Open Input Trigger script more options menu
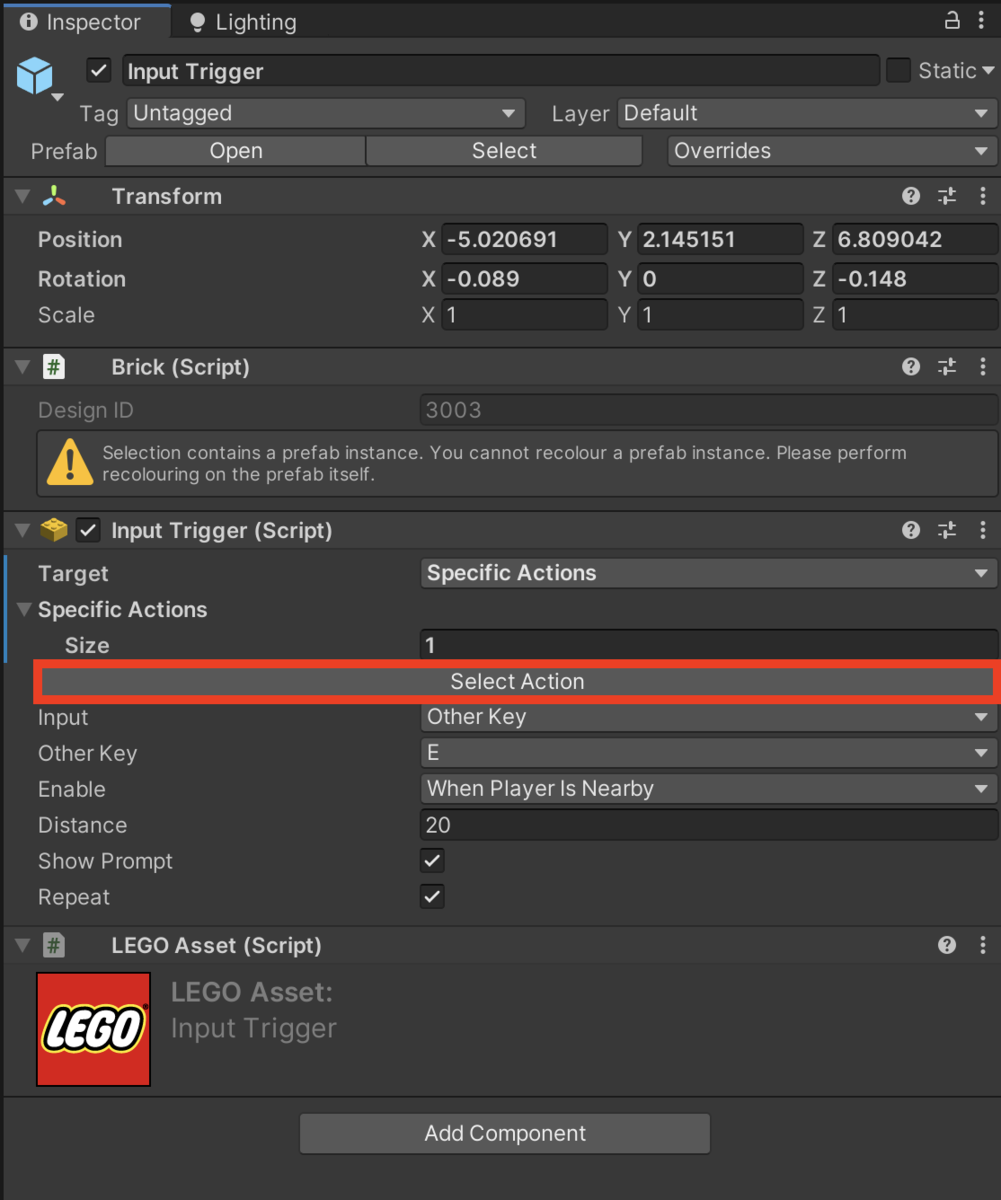This screenshot has height=1200, width=1001. click(983, 530)
